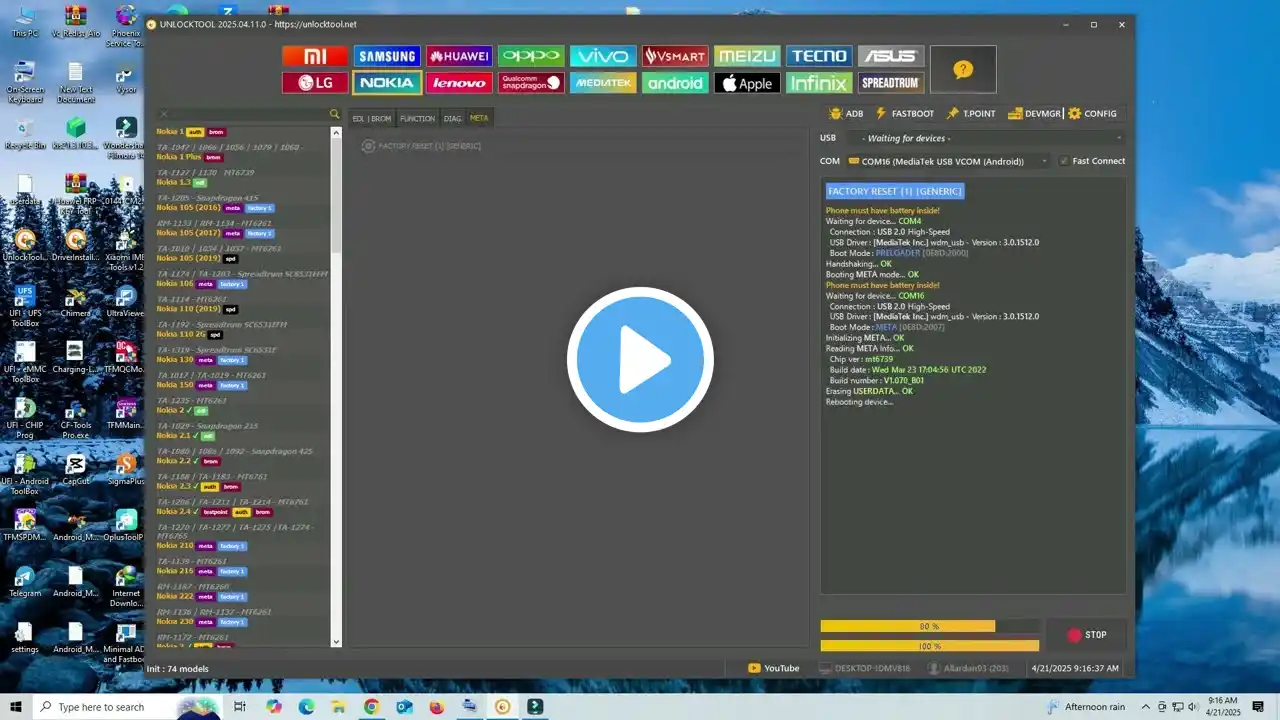Click the Windows Start button
The height and width of the screenshot is (720, 1280).
point(16,707)
